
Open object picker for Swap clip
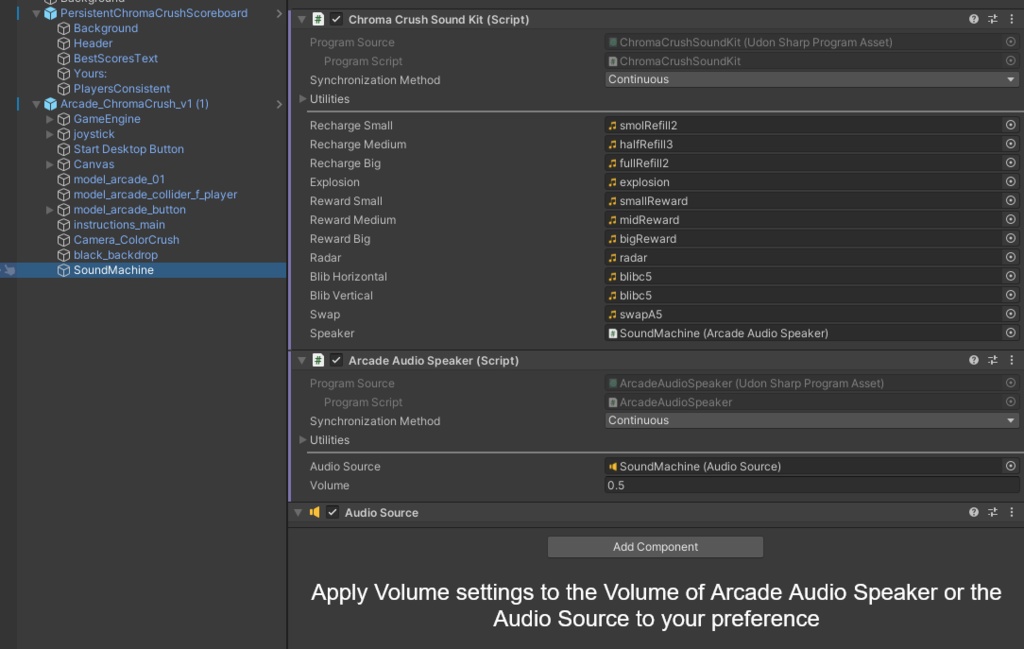pos(1010,315)
